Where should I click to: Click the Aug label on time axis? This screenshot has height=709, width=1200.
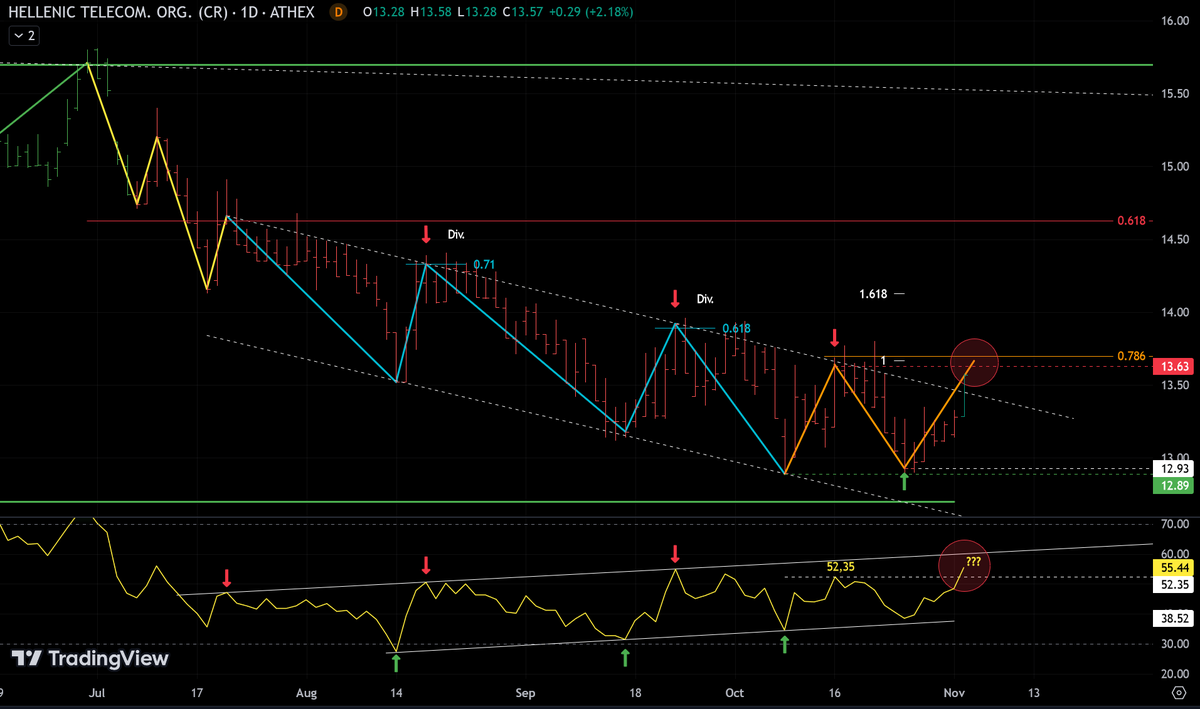point(307,692)
